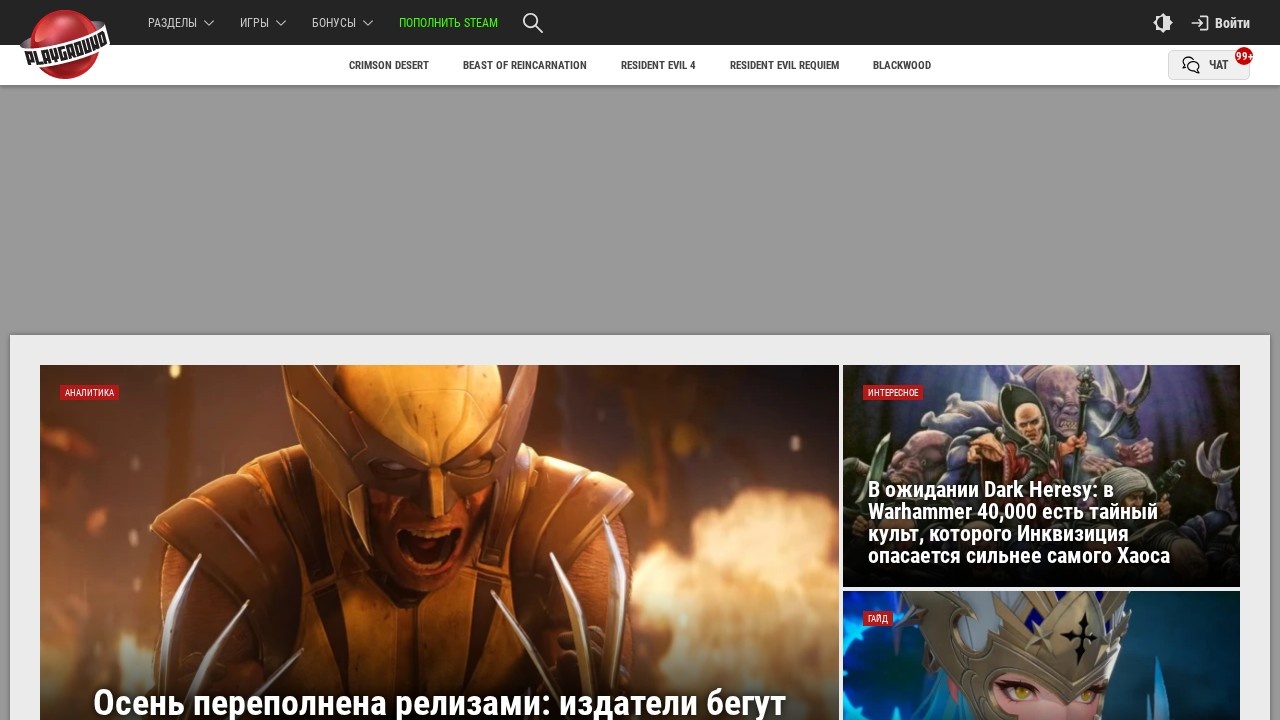1280x720 pixels.
Task: Go to Beast of Reincarnation page
Action: (x=525, y=66)
